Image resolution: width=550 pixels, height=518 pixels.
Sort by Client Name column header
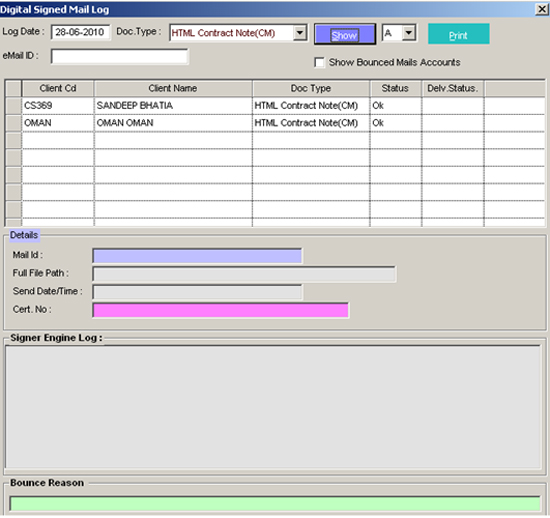coord(173,88)
